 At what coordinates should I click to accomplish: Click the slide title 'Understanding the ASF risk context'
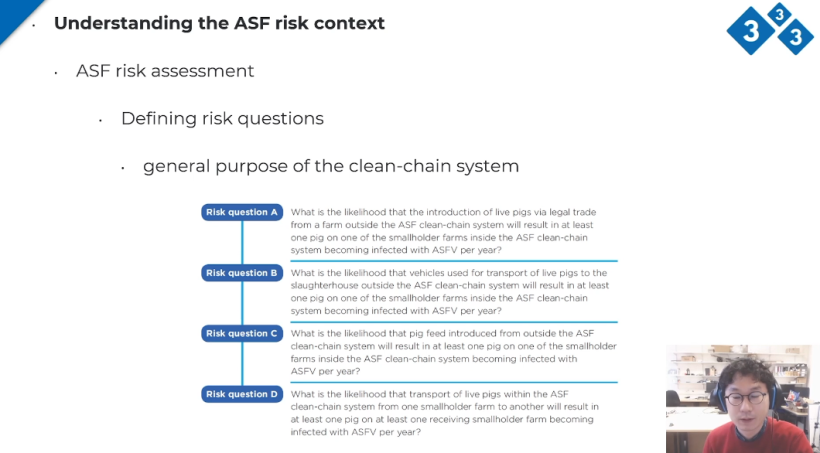point(220,23)
